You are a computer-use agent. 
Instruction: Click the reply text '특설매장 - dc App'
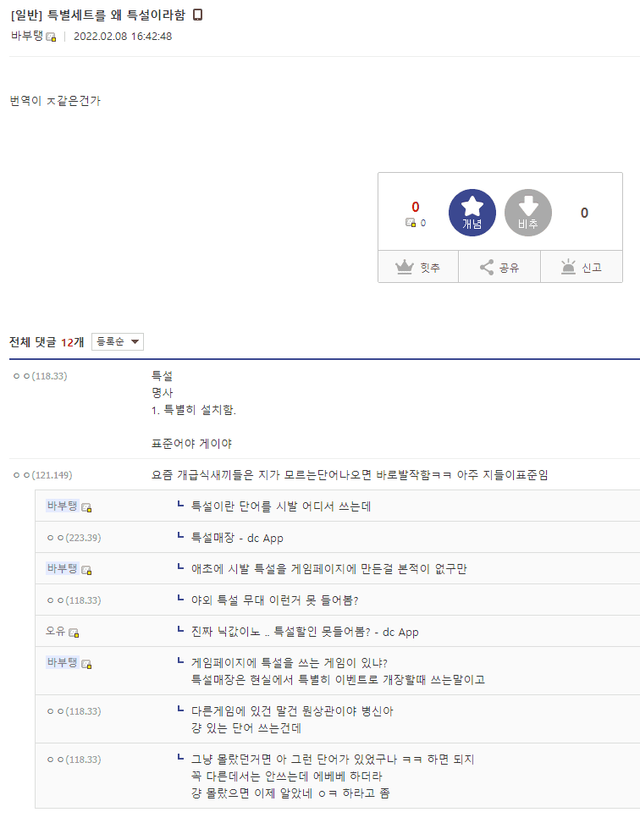237,538
